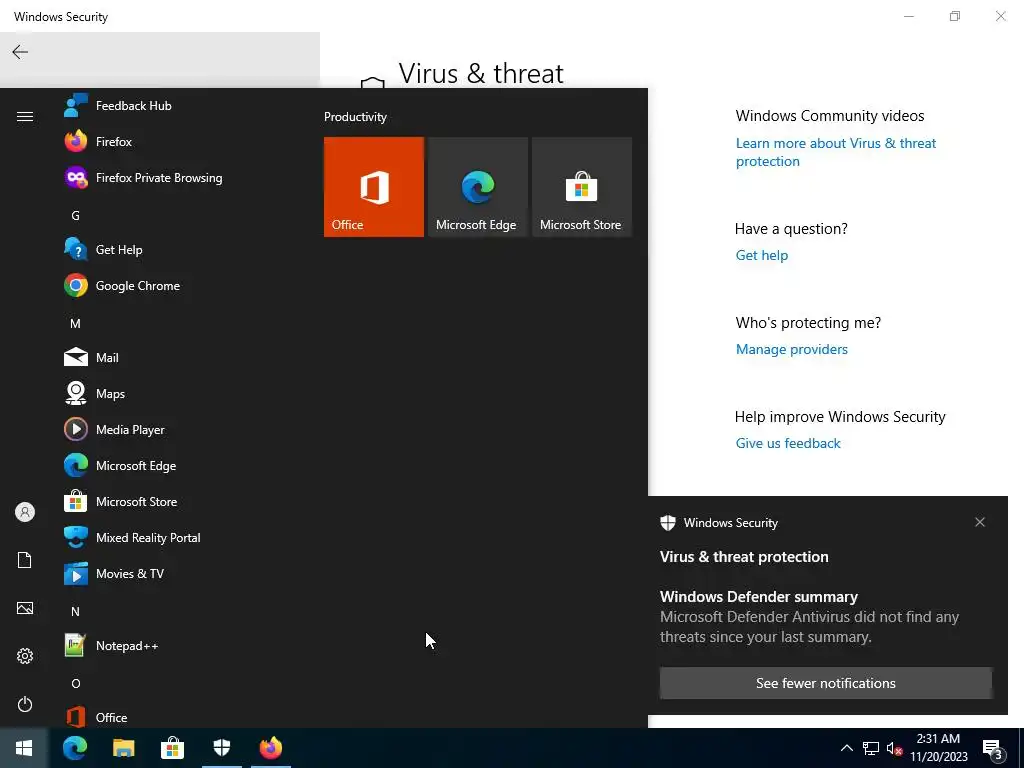The width and height of the screenshot is (1024, 768).
Task: Click the Give us feedback link
Action: click(788, 443)
